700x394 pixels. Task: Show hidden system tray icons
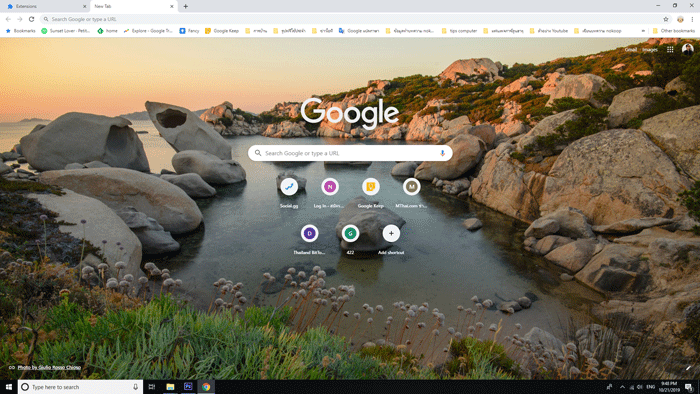point(622,387)
